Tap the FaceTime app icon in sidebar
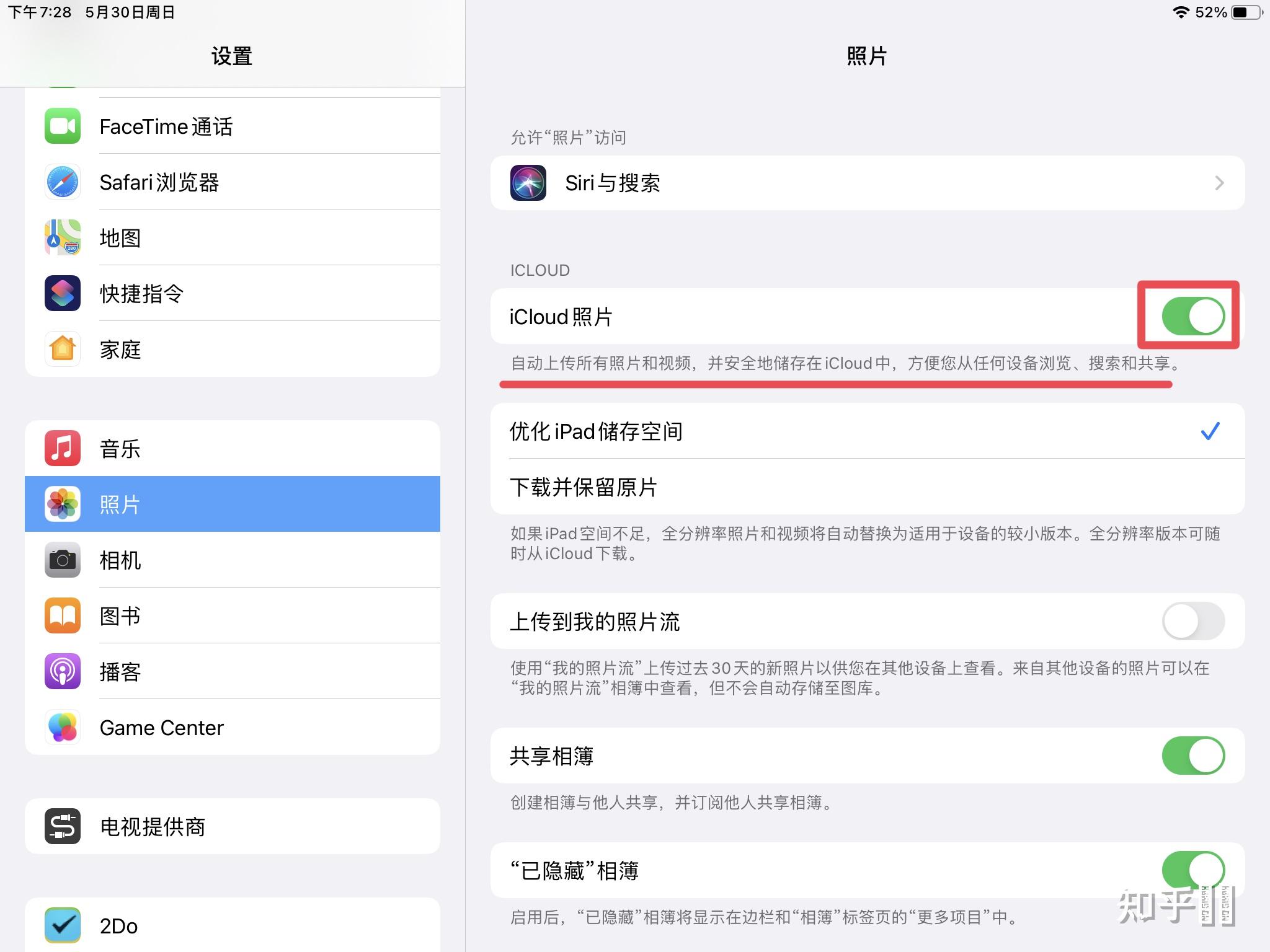This screenshot has width=1270, height=952. click(x=63, y=126)
